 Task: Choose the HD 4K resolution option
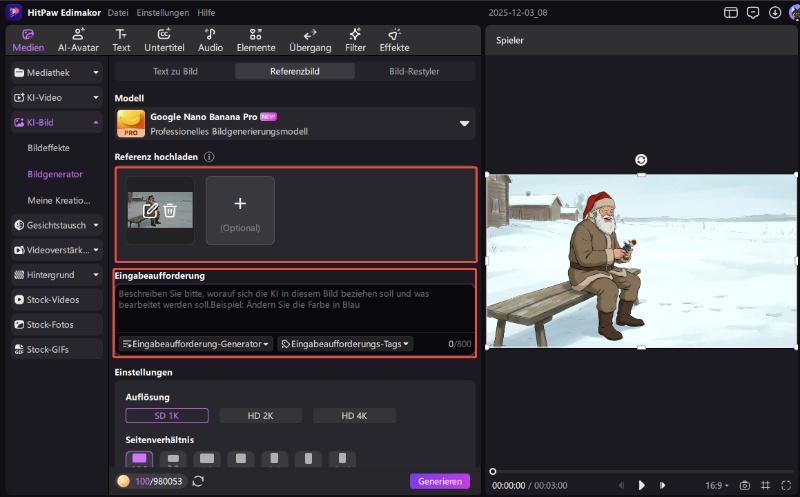[354, 416]
